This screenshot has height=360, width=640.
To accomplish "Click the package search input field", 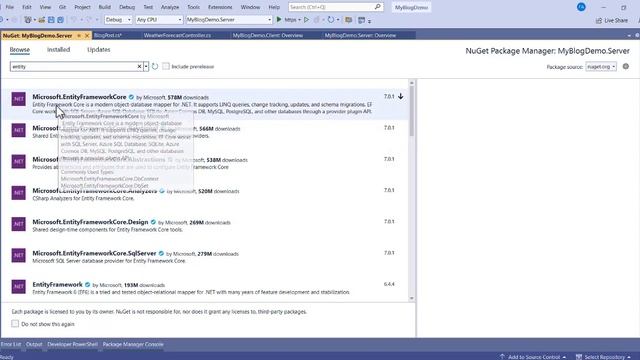I will coord(74,67).
